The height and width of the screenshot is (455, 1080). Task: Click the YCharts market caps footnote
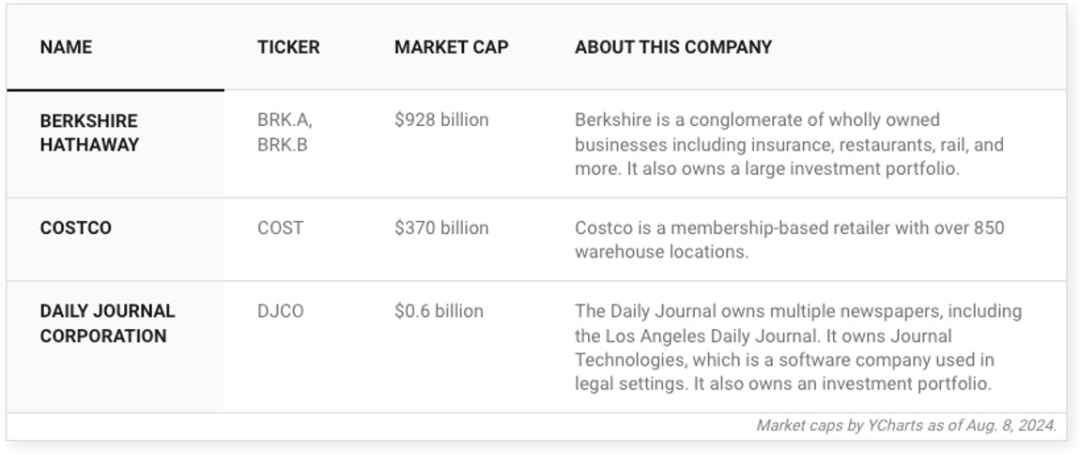pos(906,425)
